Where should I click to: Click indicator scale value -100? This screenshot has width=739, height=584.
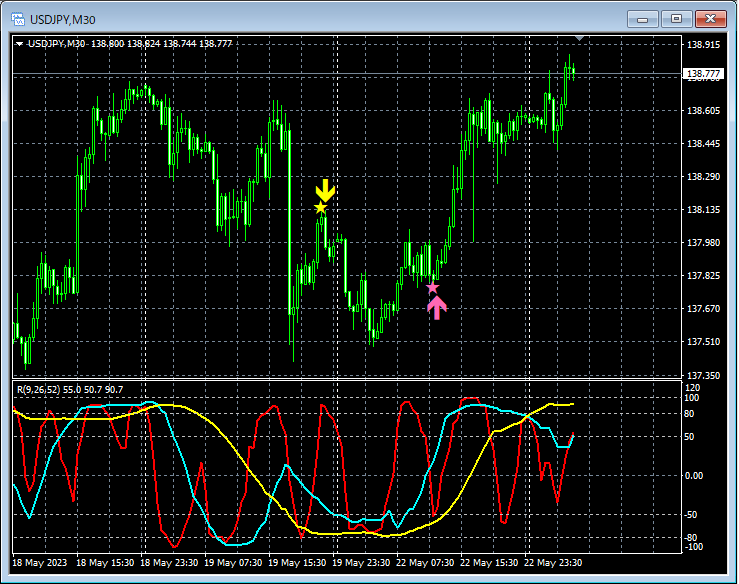[x=693, y=547]
